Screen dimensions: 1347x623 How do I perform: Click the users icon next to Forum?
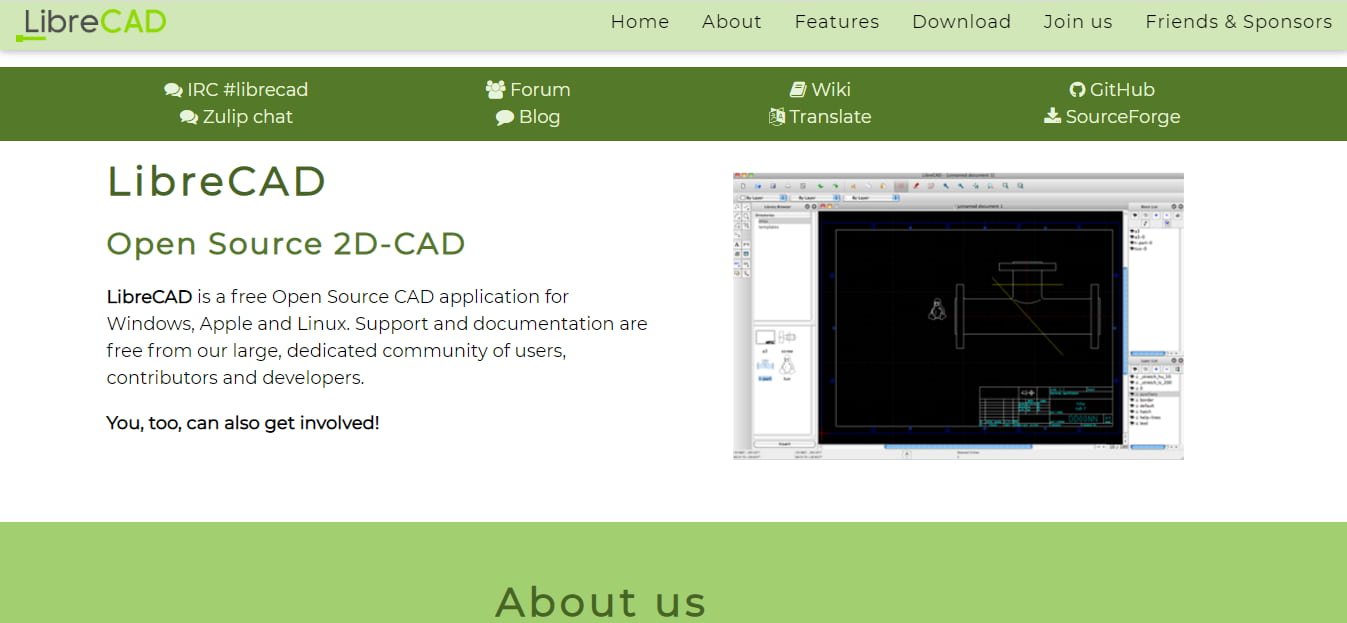(496, 90)
